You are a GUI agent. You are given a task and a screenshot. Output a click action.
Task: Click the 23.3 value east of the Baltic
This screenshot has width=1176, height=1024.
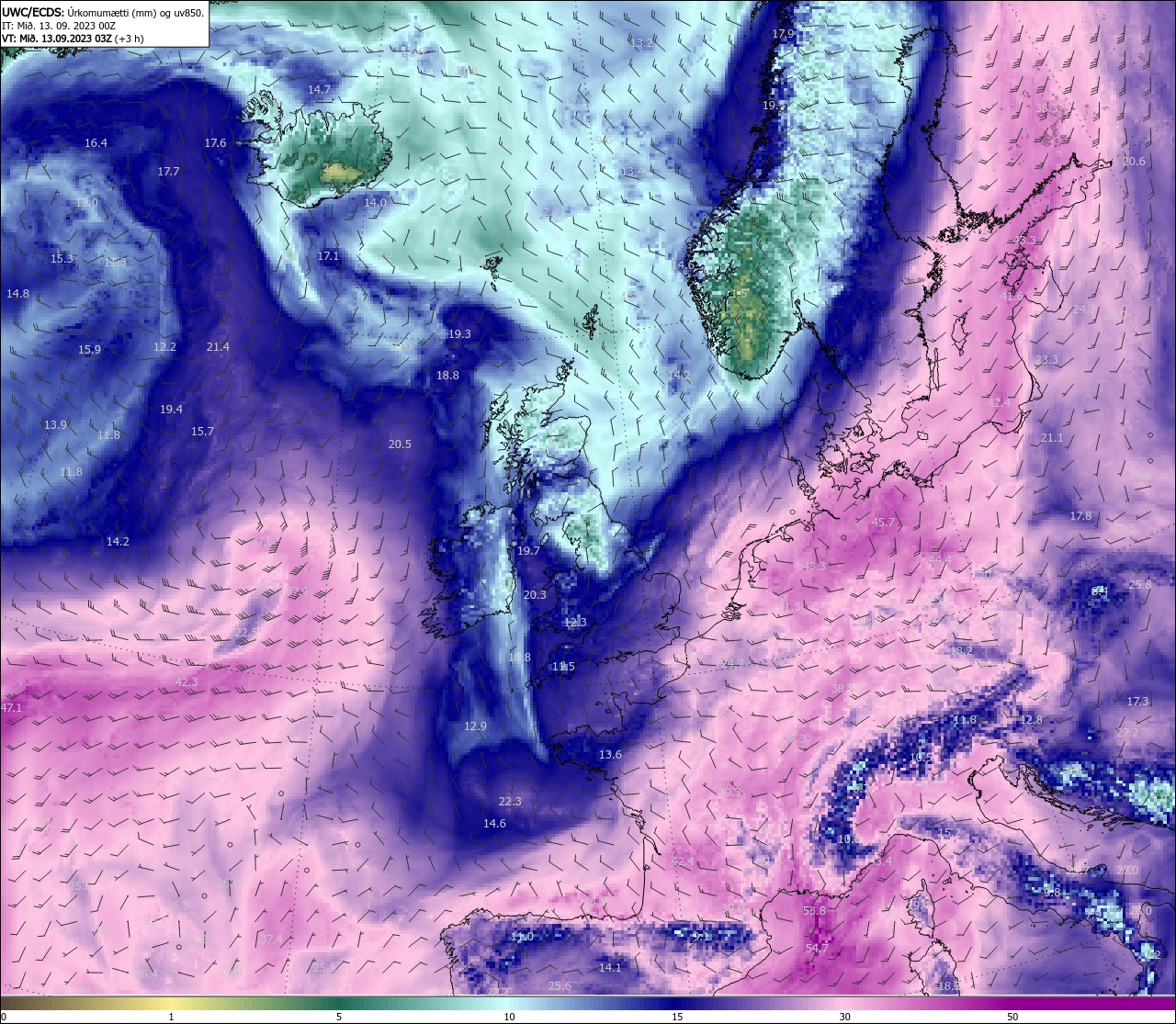[x=1046, y=359]
